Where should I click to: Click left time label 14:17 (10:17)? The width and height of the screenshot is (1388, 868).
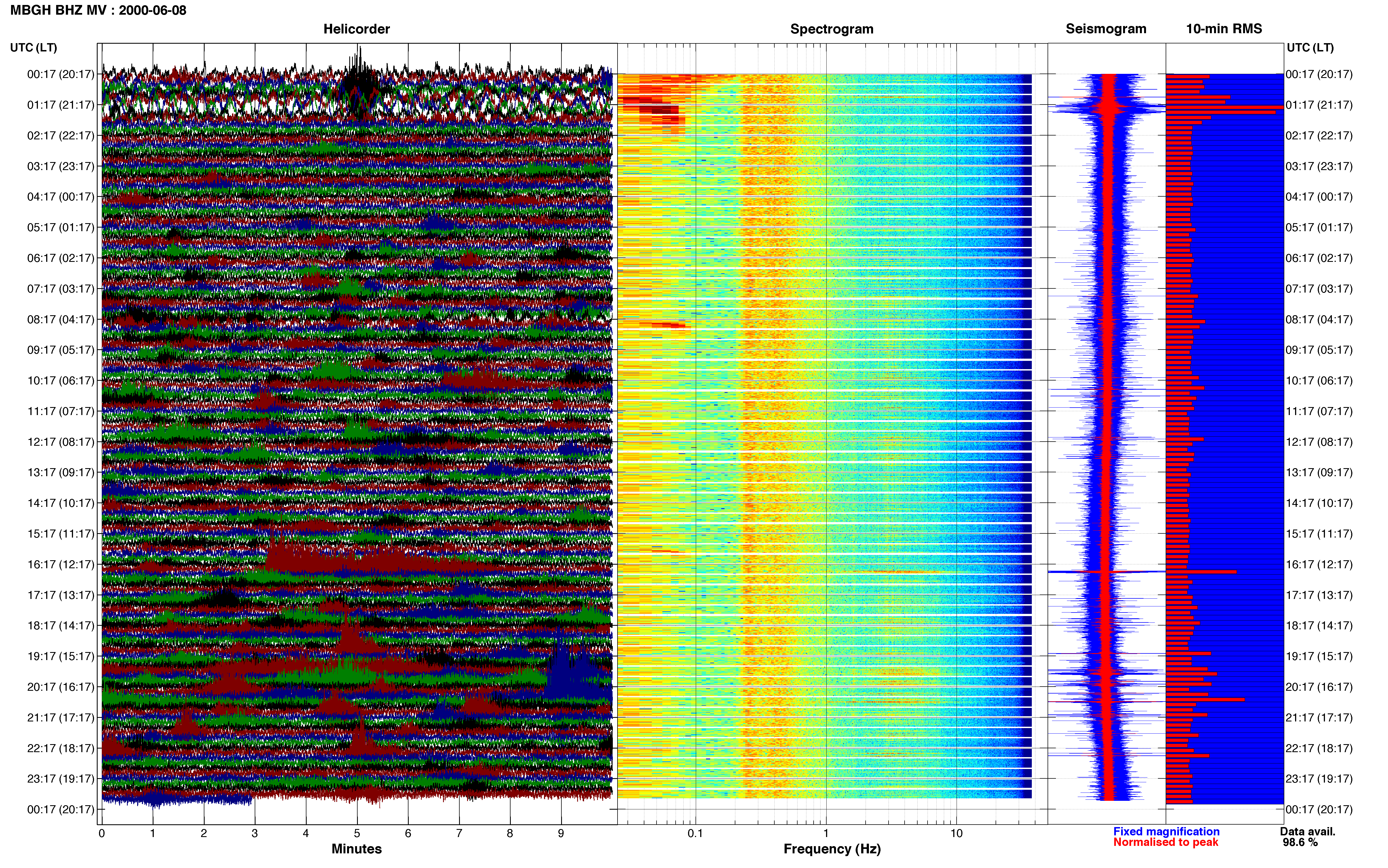tap(61, 503)
